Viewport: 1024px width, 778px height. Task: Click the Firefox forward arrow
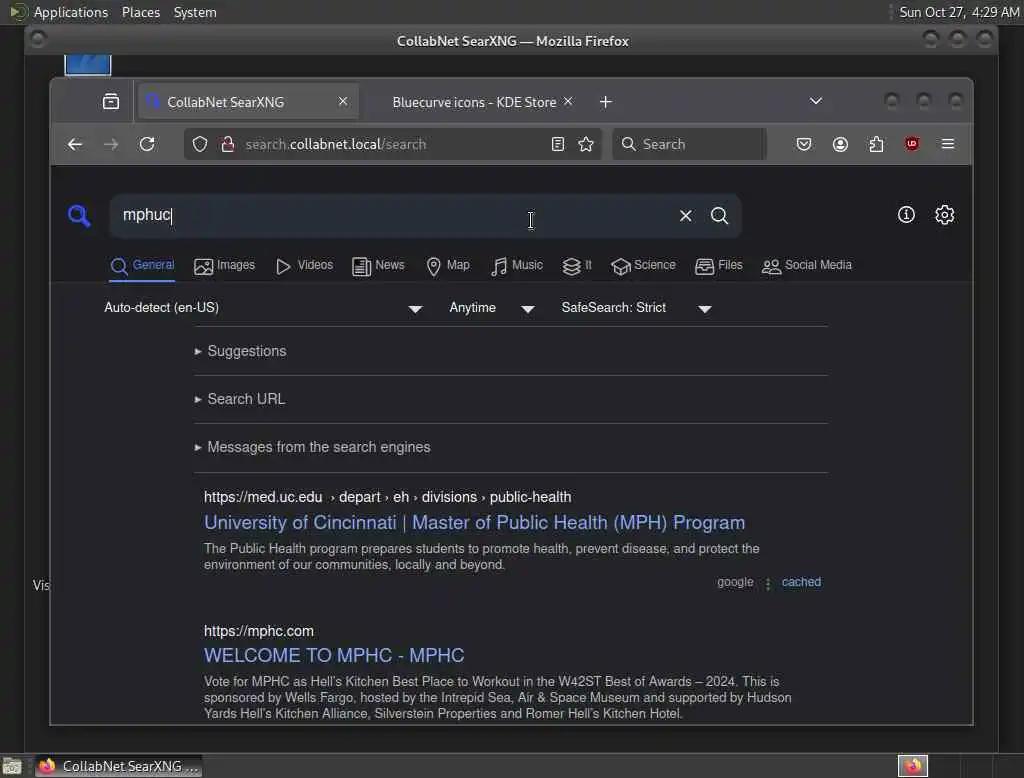[x=111, y=144]
